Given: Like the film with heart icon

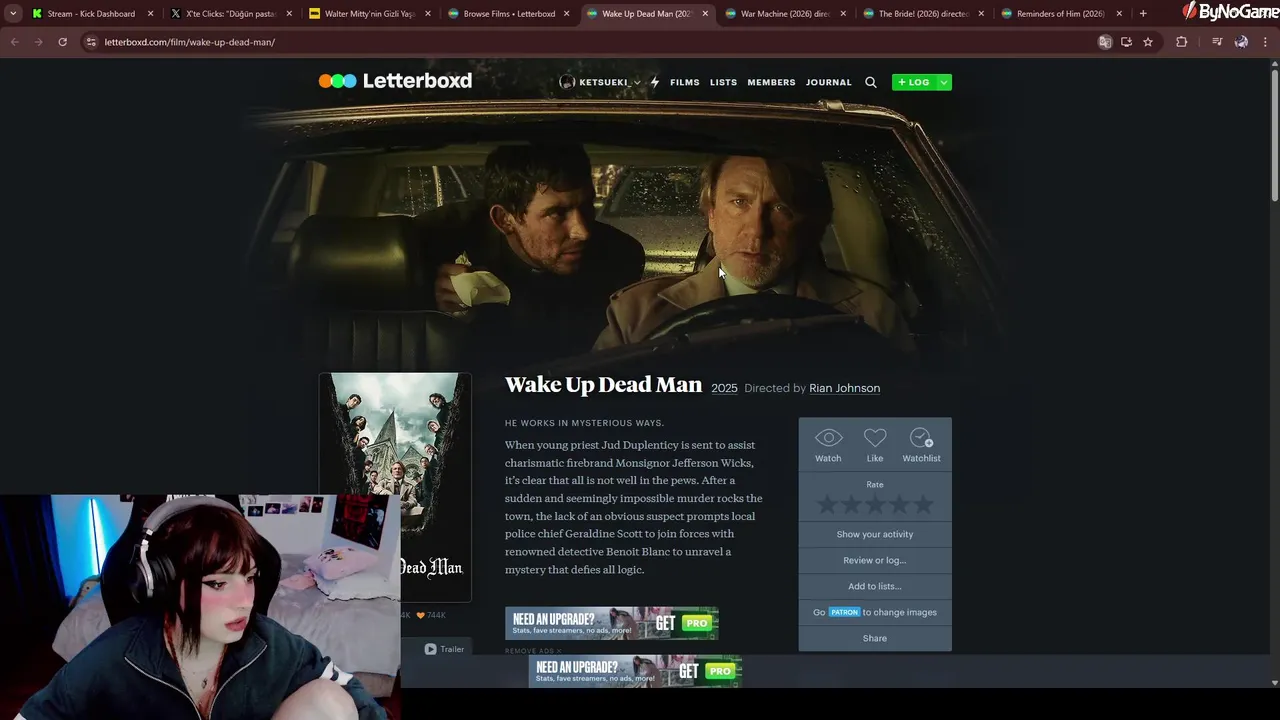Looking at the screenshot, I should click(875, 445).
